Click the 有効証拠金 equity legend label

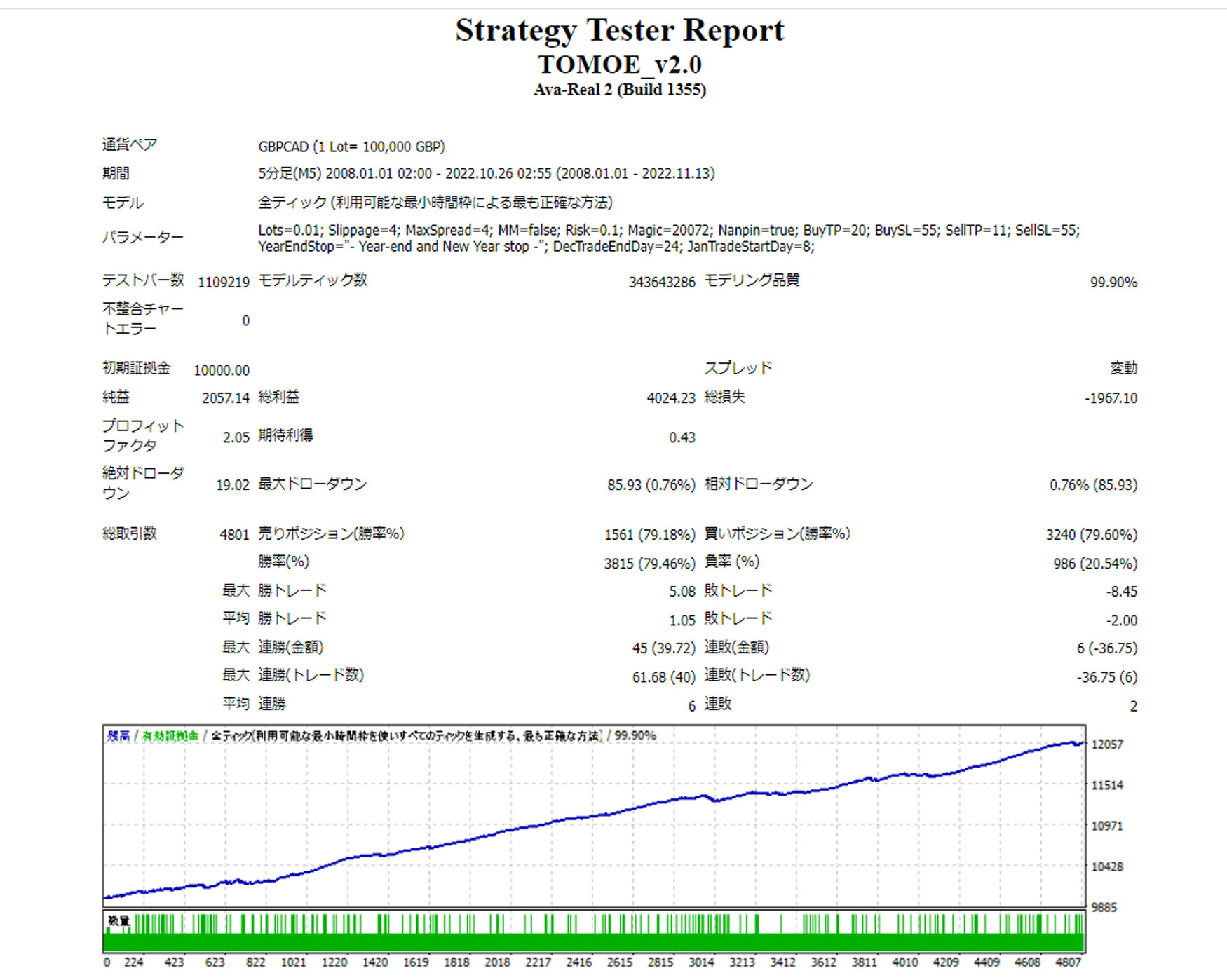point(170,735)
